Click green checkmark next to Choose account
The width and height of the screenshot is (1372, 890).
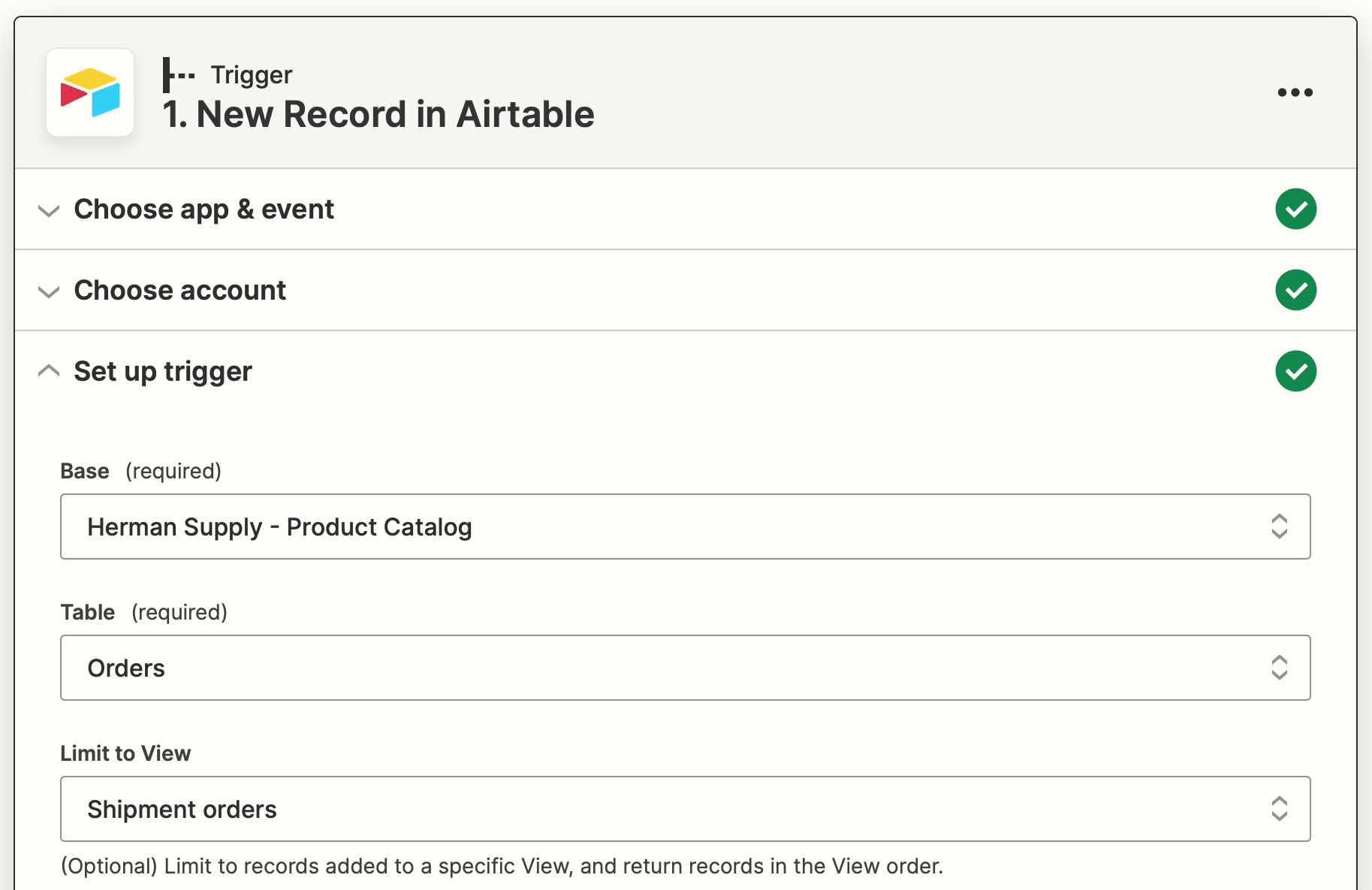click(x=1295, y=290)
